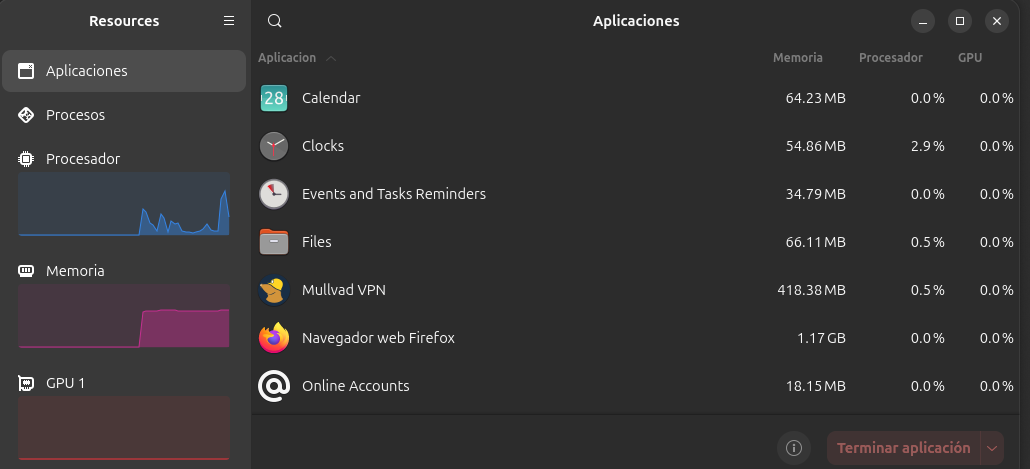
Task: Select the Clocks application row
Action: (637, 146)
